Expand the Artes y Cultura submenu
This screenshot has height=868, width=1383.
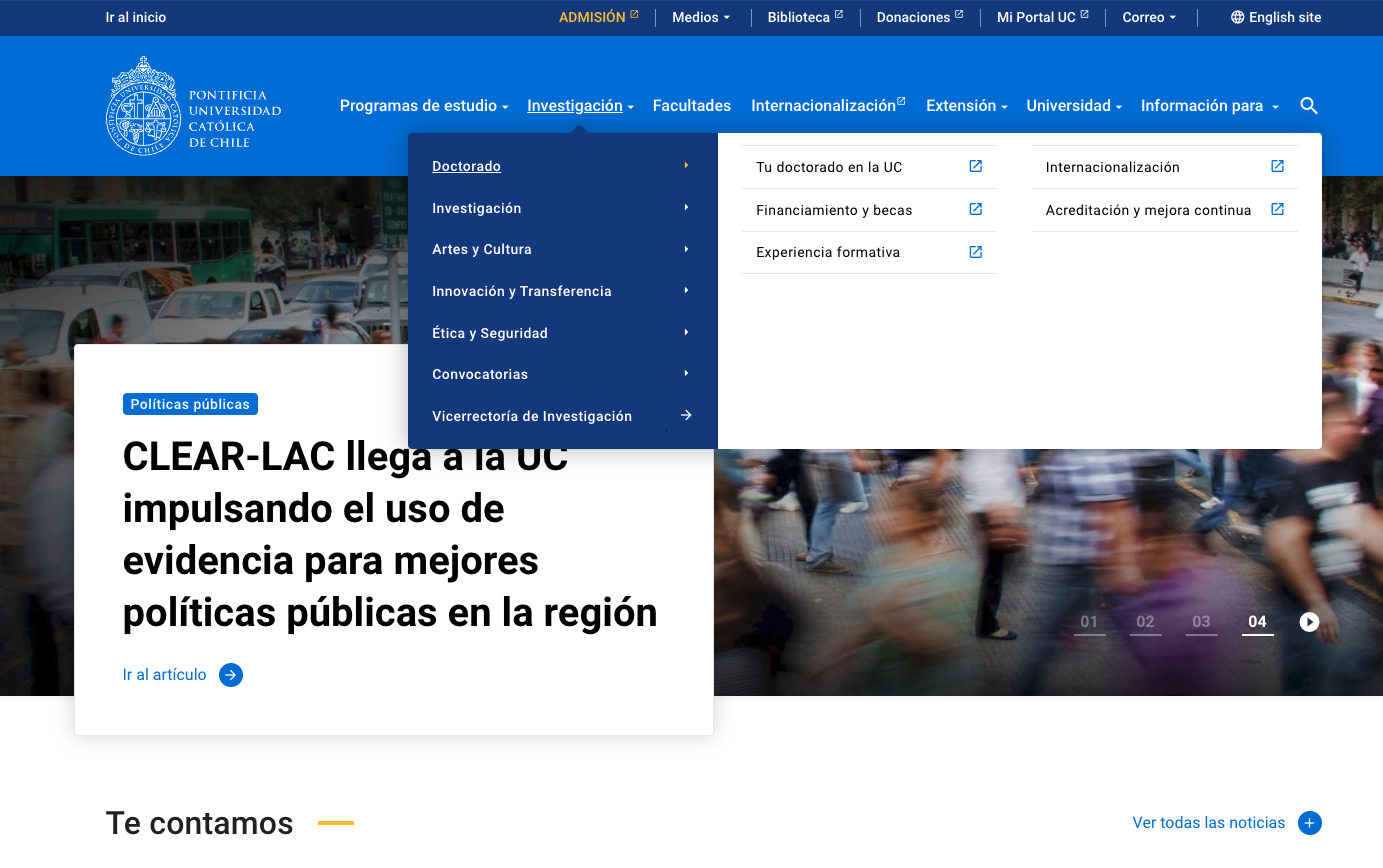[562, 249]
